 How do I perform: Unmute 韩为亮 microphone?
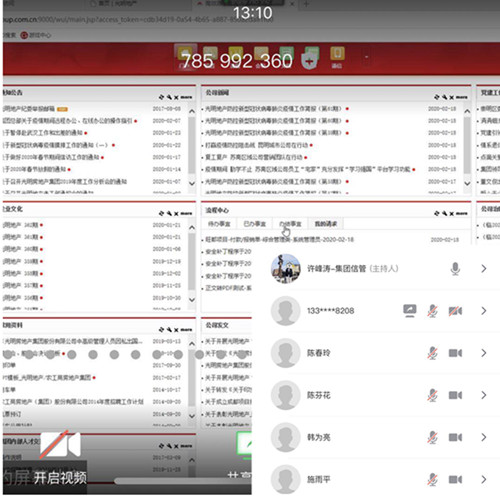[433, 437]
